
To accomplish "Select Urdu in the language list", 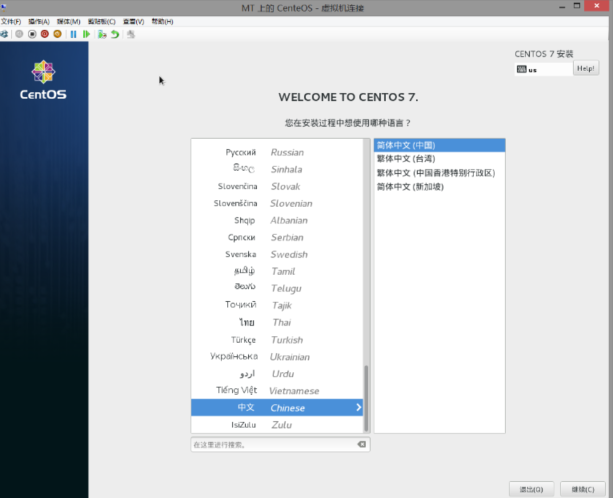I will 277,374.
